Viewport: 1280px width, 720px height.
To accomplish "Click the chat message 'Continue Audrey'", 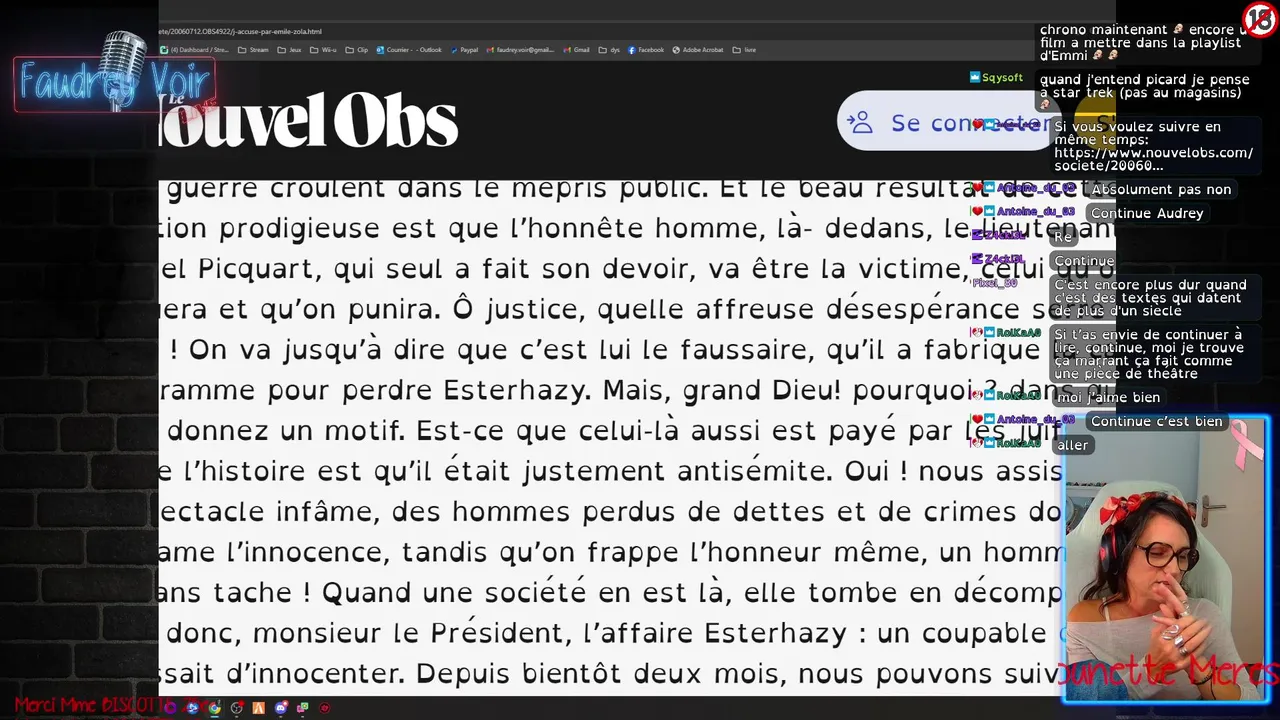I will (x=1147, y=213).
